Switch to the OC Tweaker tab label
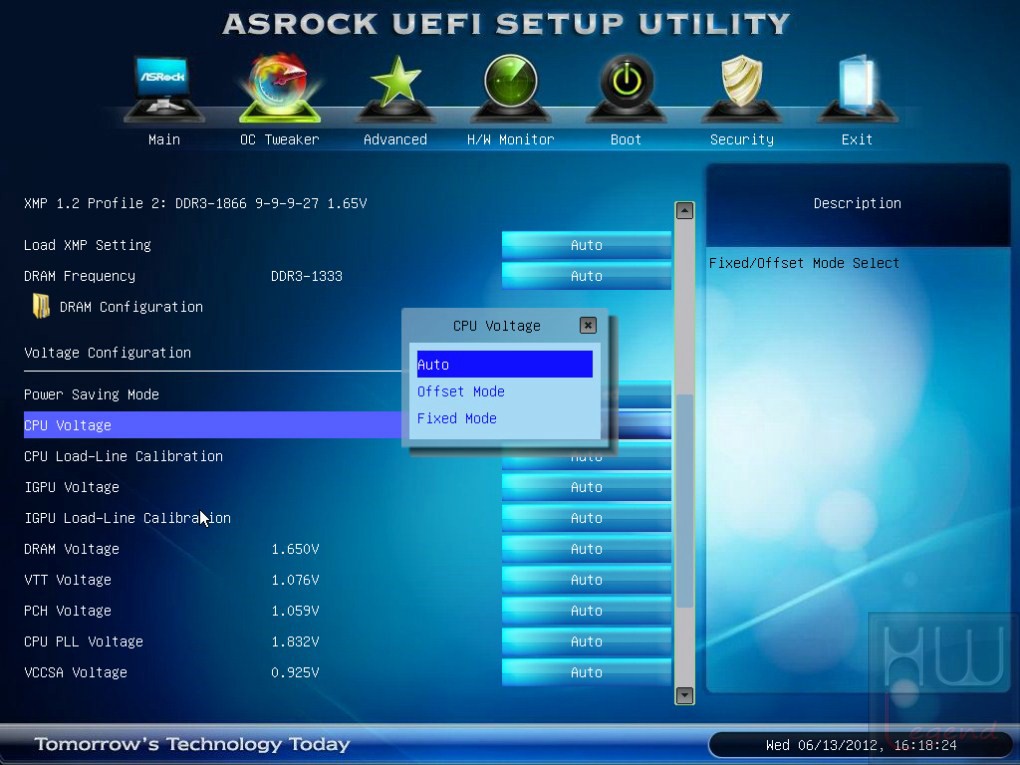This screenshot has height=765, width=1020. [x=280, y=139]
